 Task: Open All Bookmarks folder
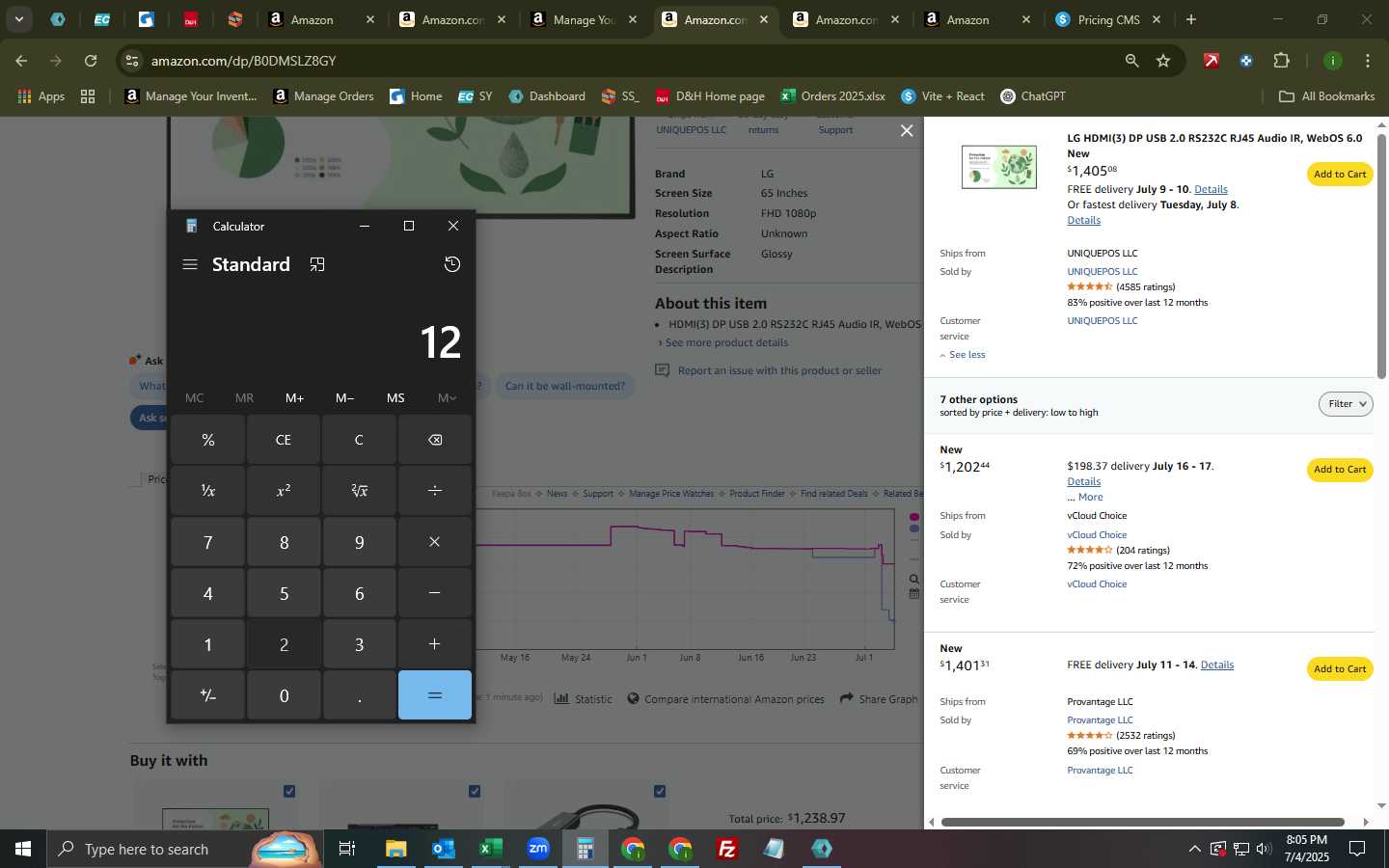tap(1326, 96)
